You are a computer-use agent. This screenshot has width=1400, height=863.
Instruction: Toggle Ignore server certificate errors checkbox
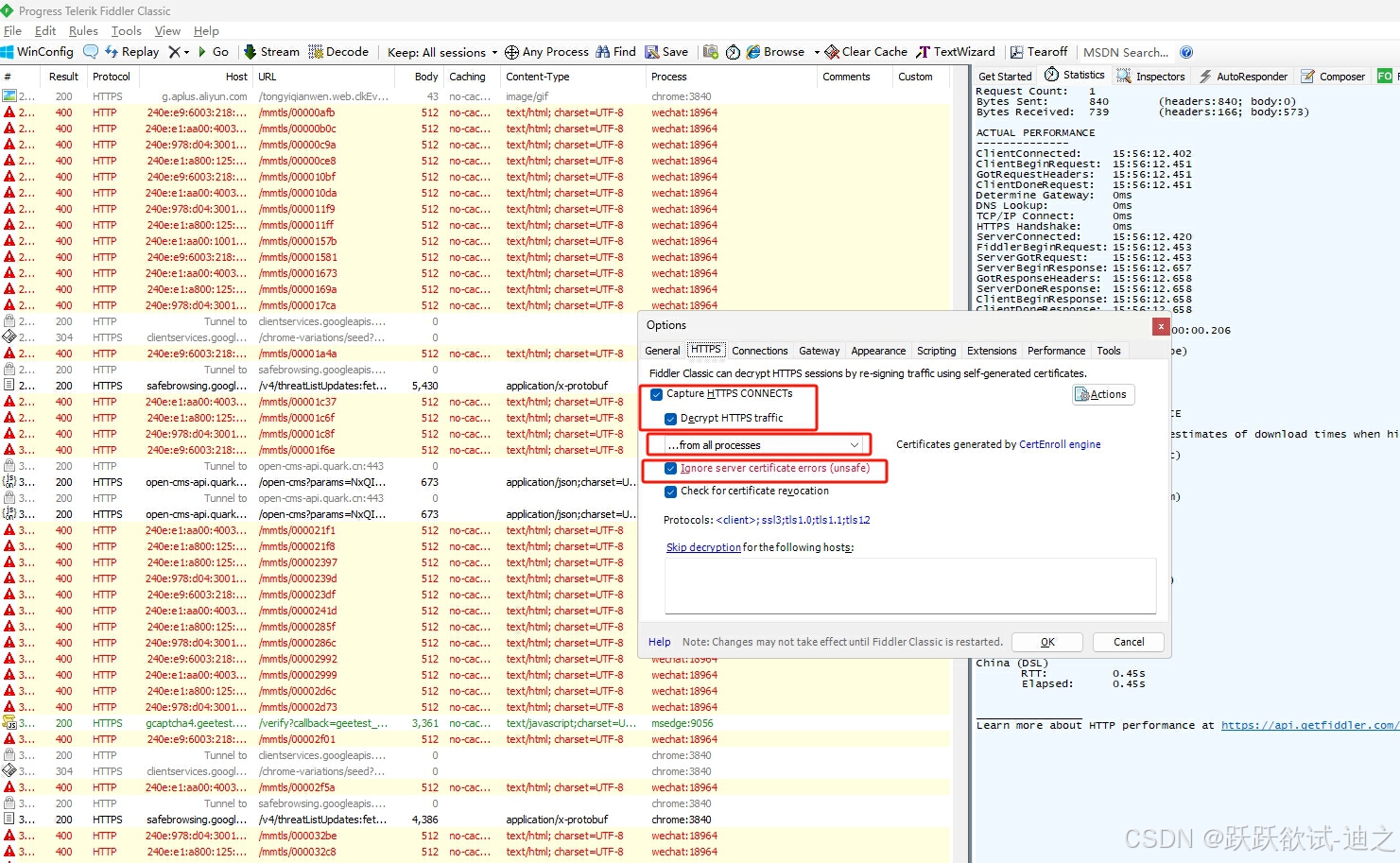click(670, 468)
